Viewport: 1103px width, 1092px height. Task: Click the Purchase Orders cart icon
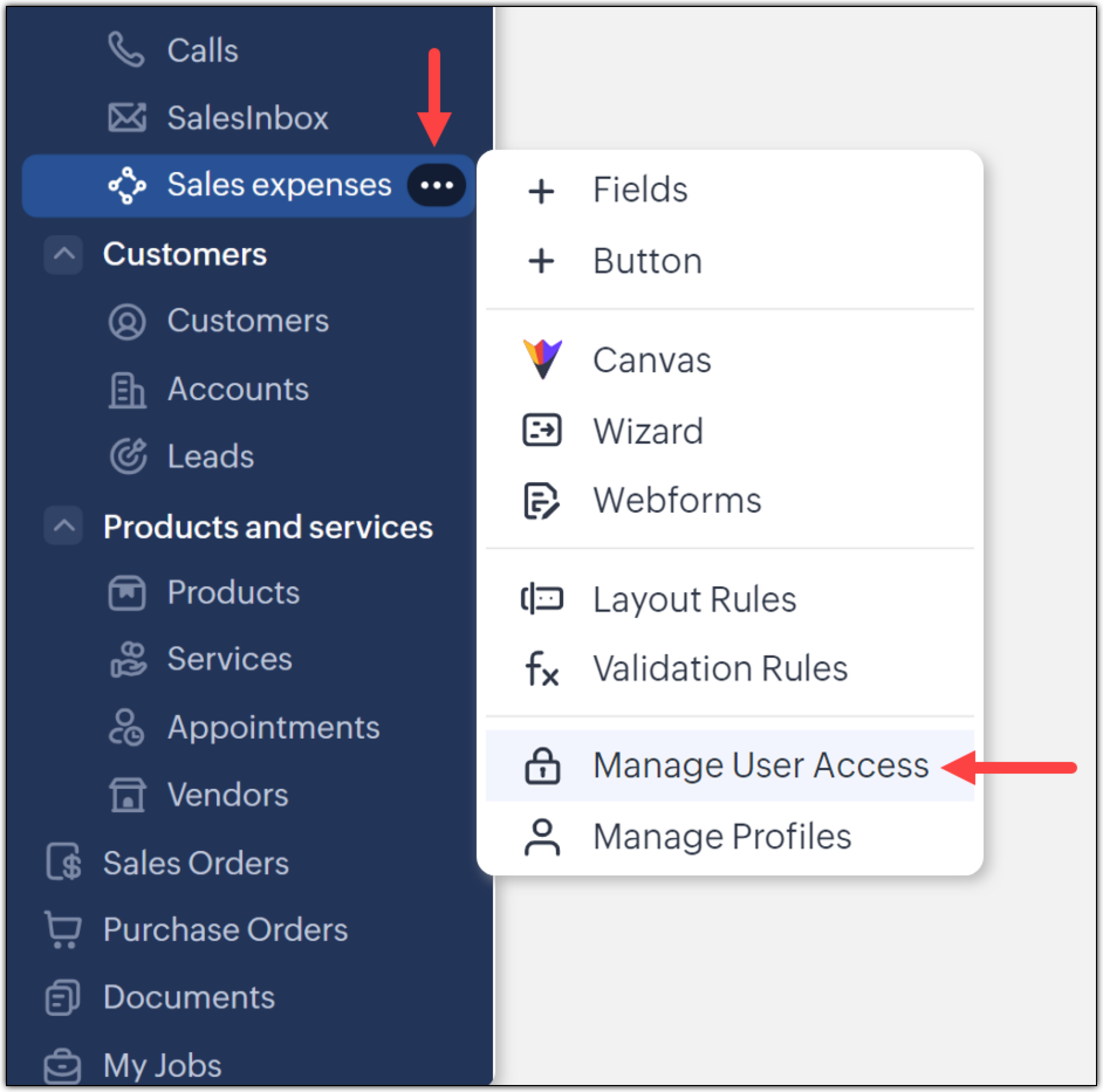click(63, 929)
